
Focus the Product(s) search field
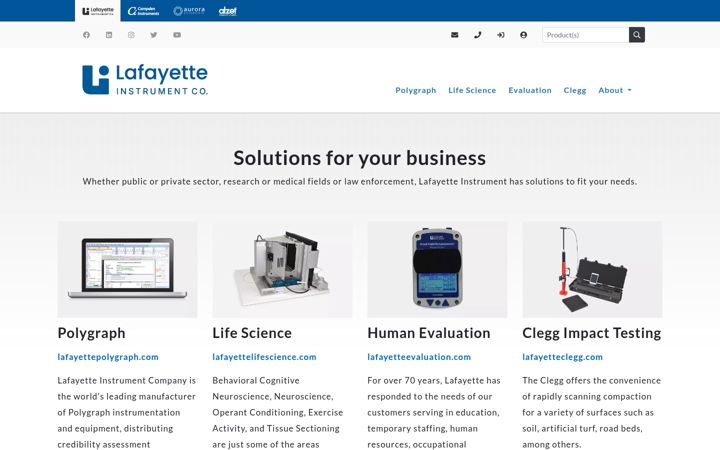(x=585, y=35)
